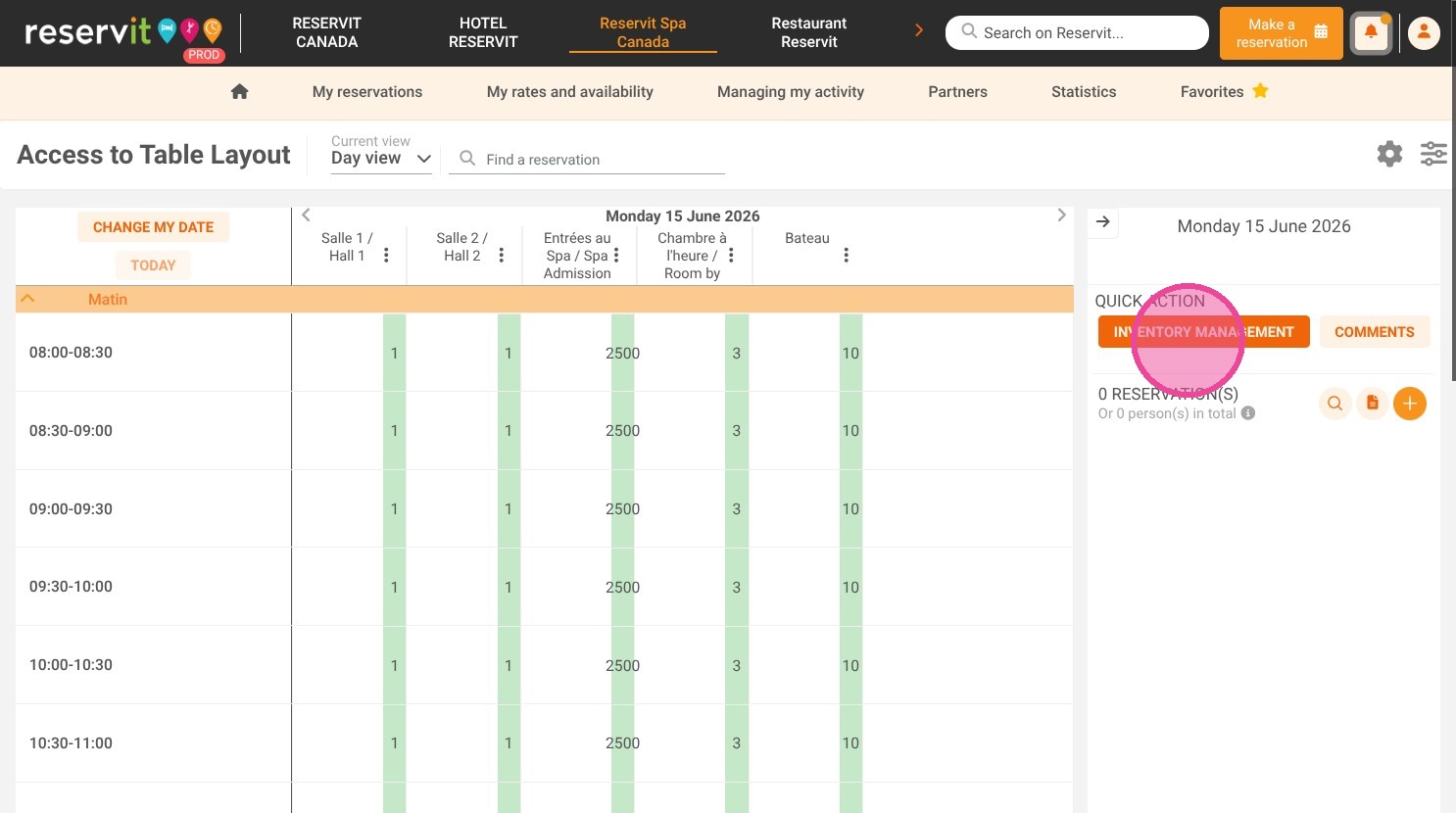
Task: Open options menu for Salle 2 / Hall 2
Action: point(501,256)
